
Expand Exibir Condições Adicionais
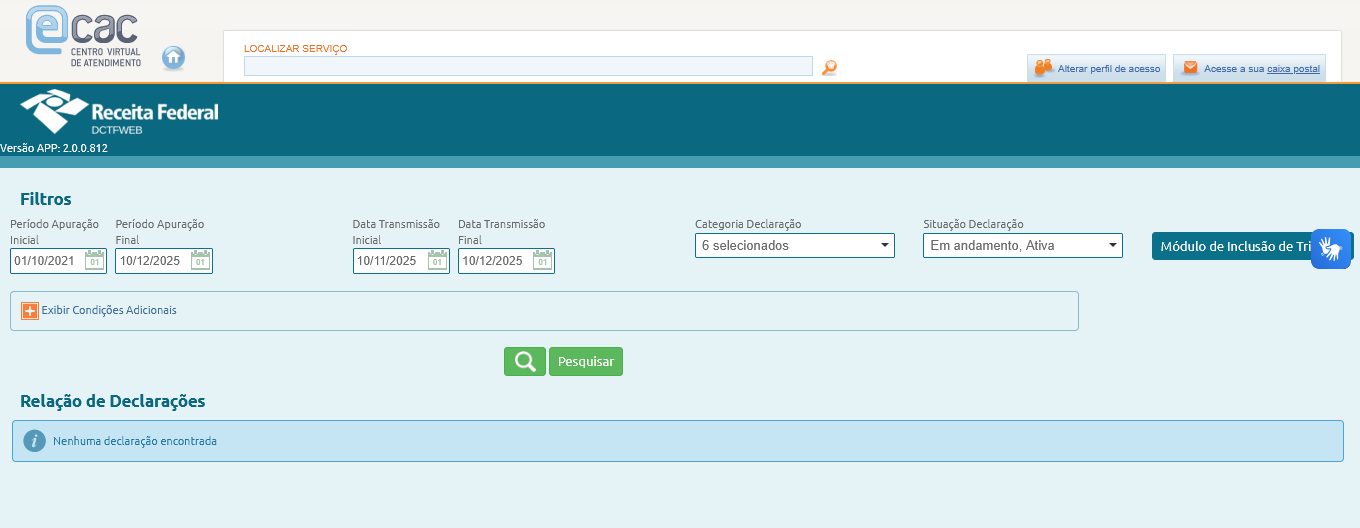[x=109, y=310]
